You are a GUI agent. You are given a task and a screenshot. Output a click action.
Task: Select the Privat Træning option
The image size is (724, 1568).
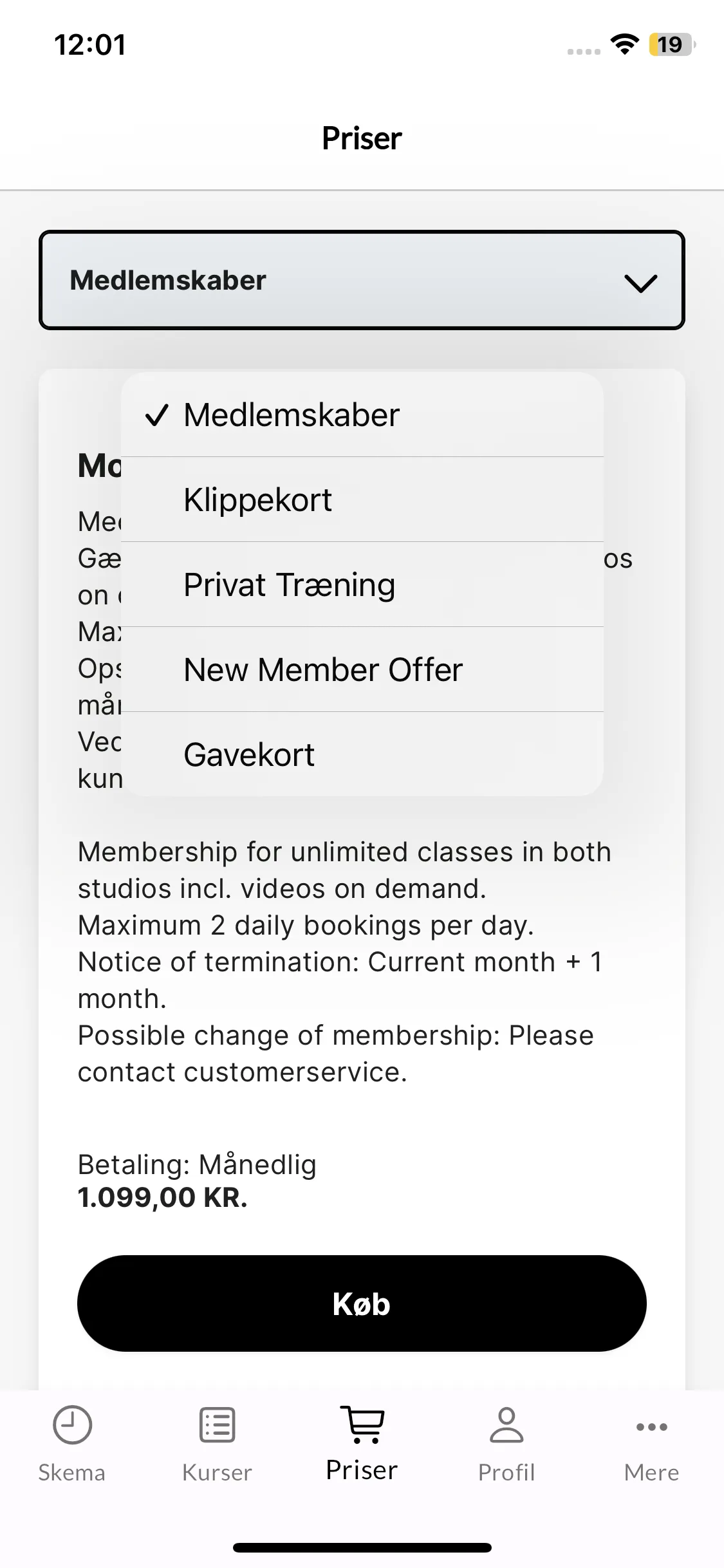(x=362, y=584)
